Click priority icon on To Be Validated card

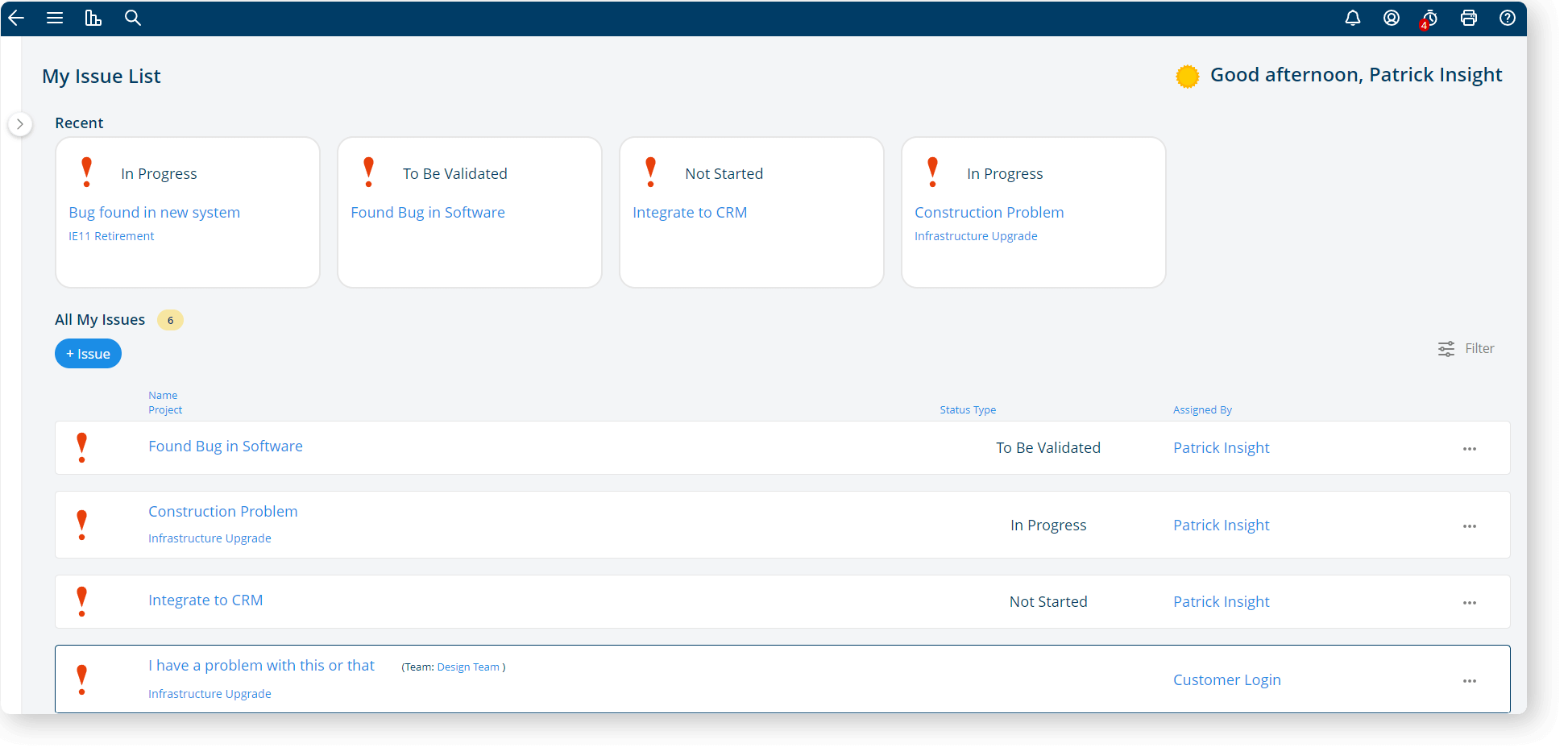tap(369, 172)
